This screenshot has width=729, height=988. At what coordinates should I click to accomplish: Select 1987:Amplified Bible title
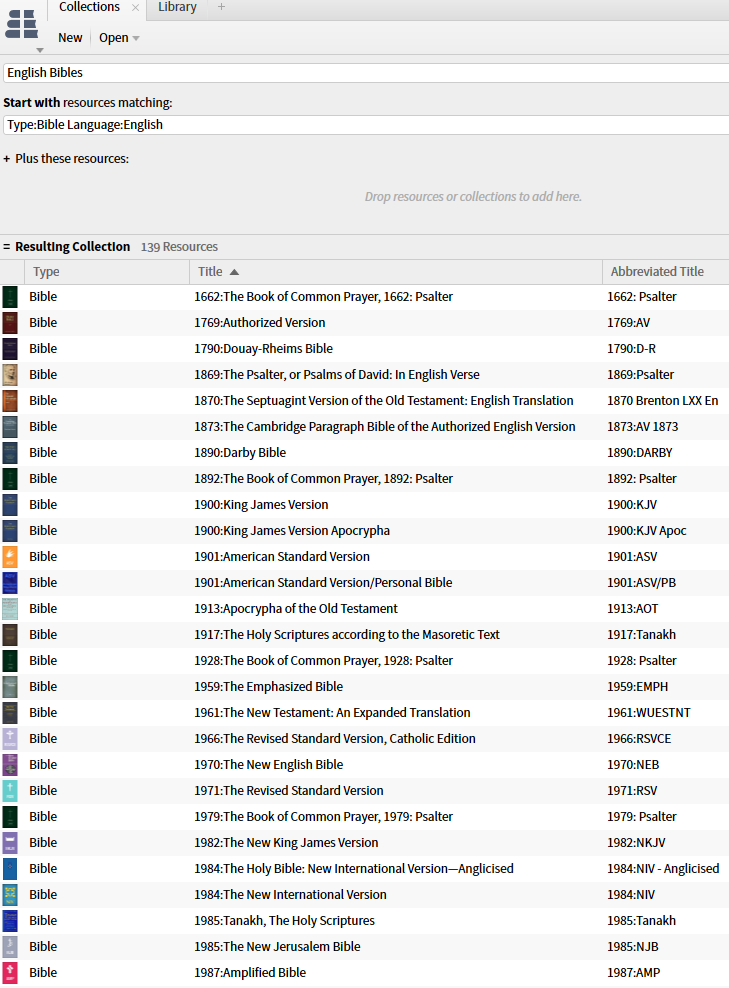click(250, 972)
